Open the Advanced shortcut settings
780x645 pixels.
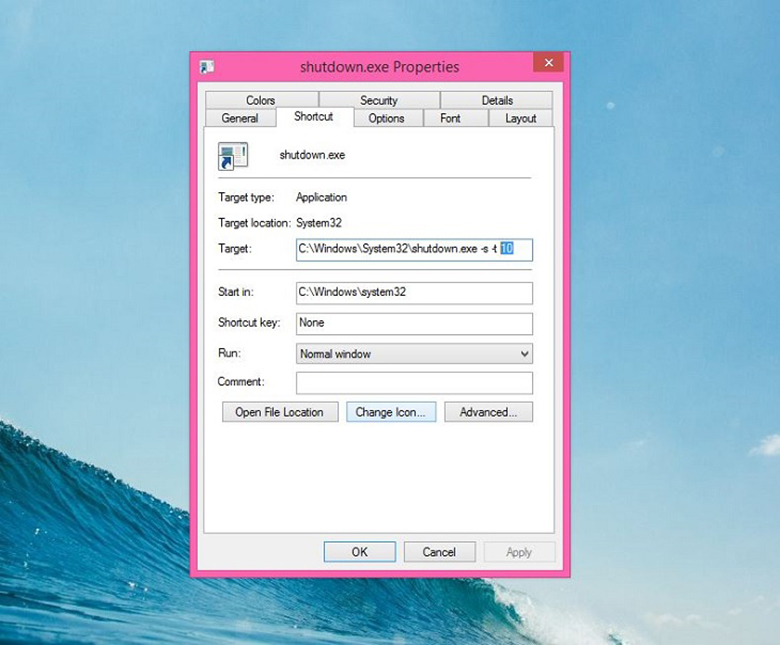point(489,412)
